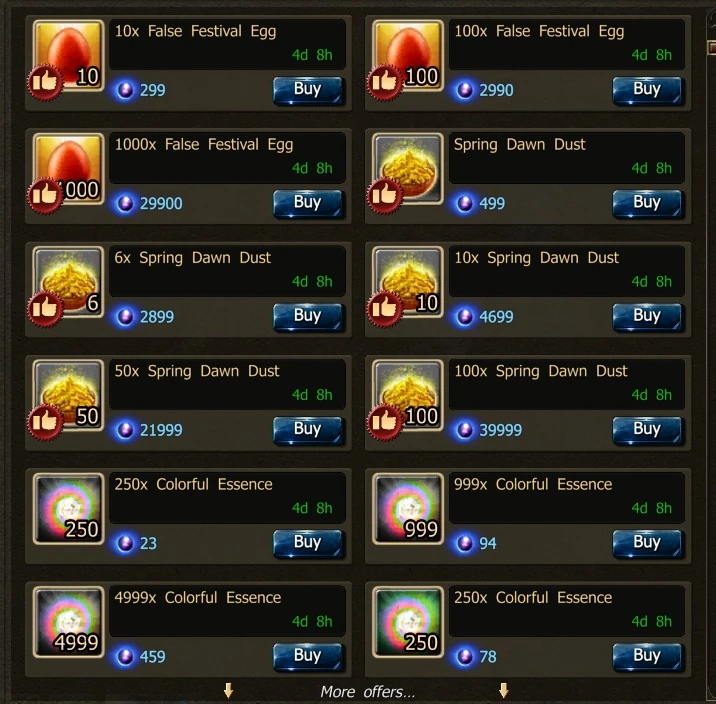This screenshot has width=716, height=704.
Task: Click the 4999x Colorful Essence item icon
Action: point(68,622)
